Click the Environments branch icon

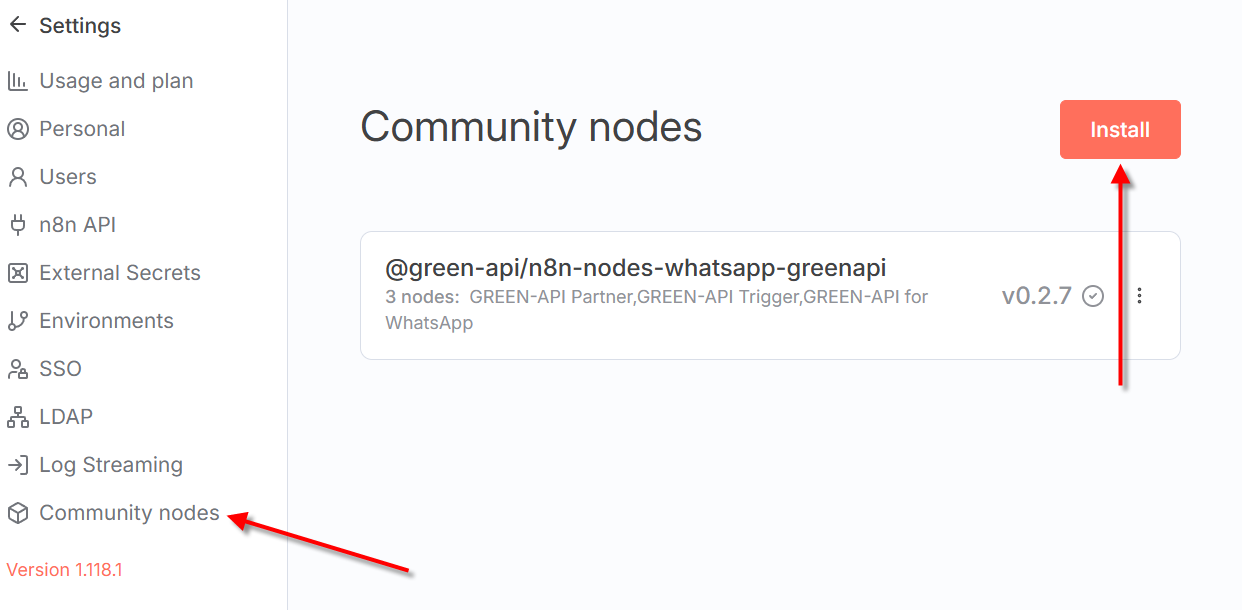pos(17,321)
